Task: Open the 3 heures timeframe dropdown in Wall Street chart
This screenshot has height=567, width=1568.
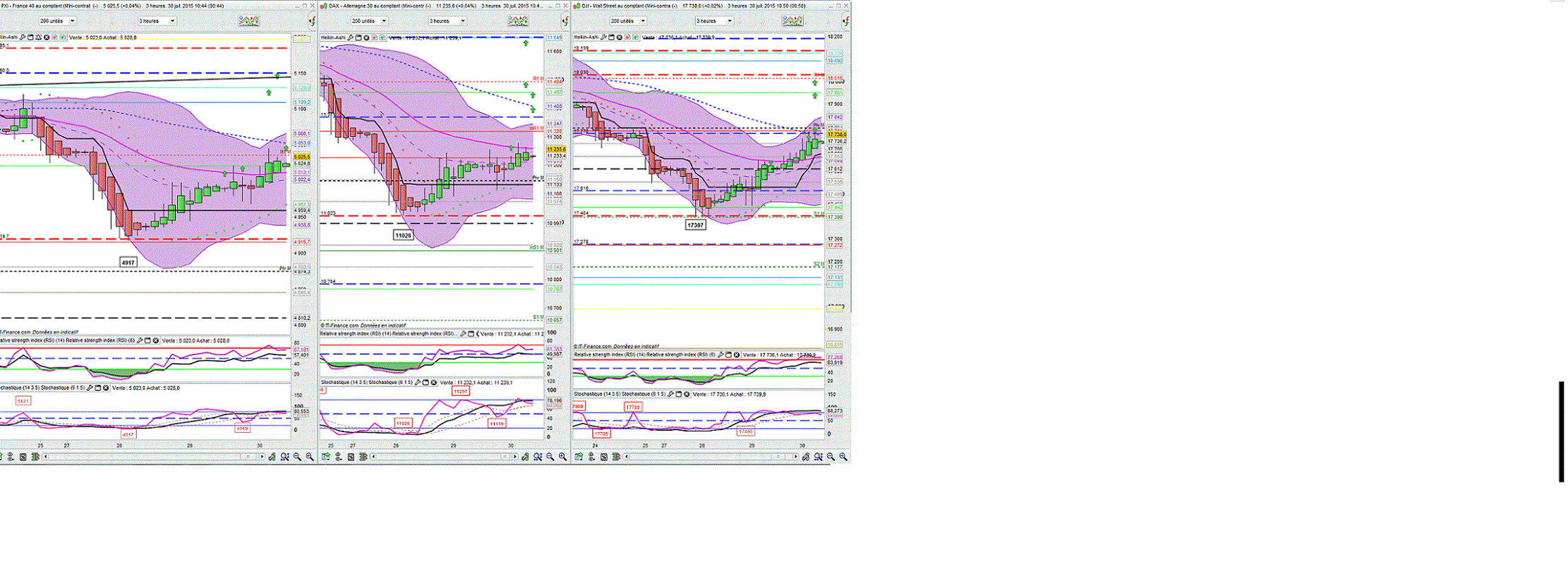Action: tap(715, 21)
